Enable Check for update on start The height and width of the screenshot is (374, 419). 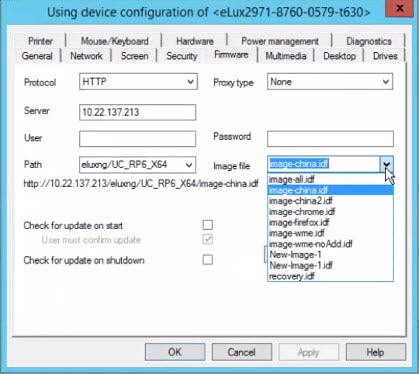(x=208, y=225)
